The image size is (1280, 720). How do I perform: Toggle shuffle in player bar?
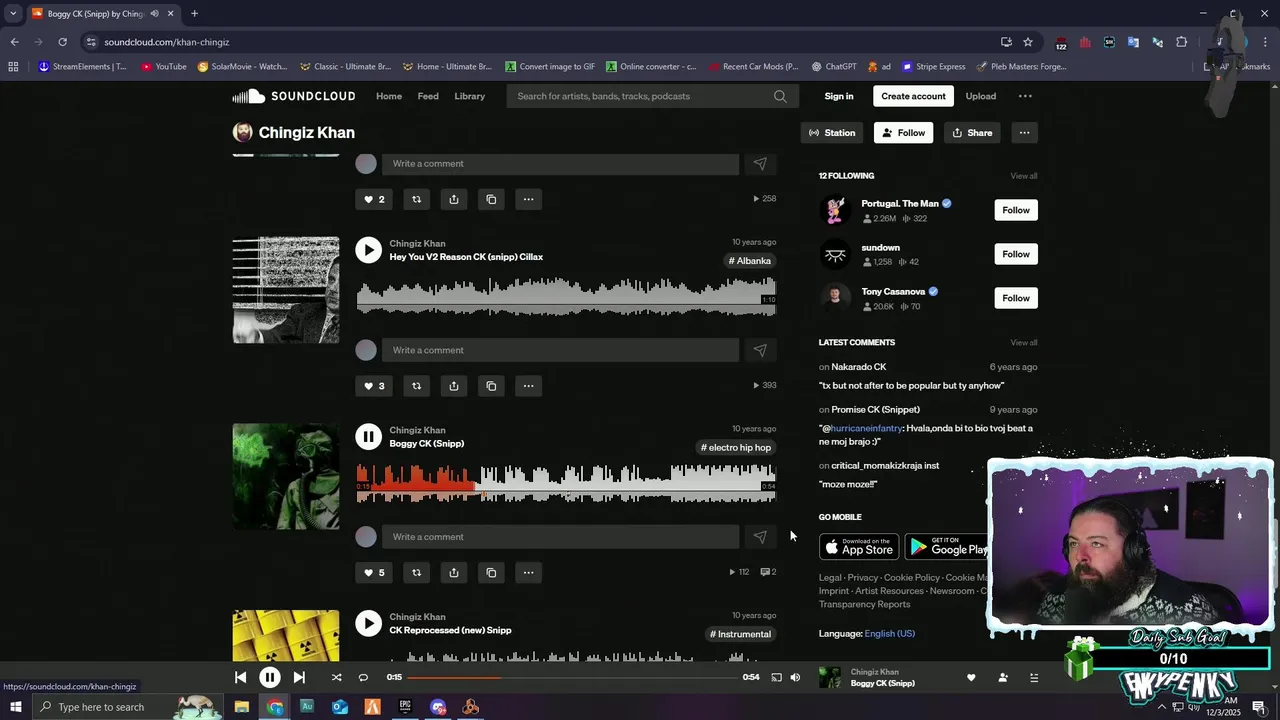(x=336, y=677)
